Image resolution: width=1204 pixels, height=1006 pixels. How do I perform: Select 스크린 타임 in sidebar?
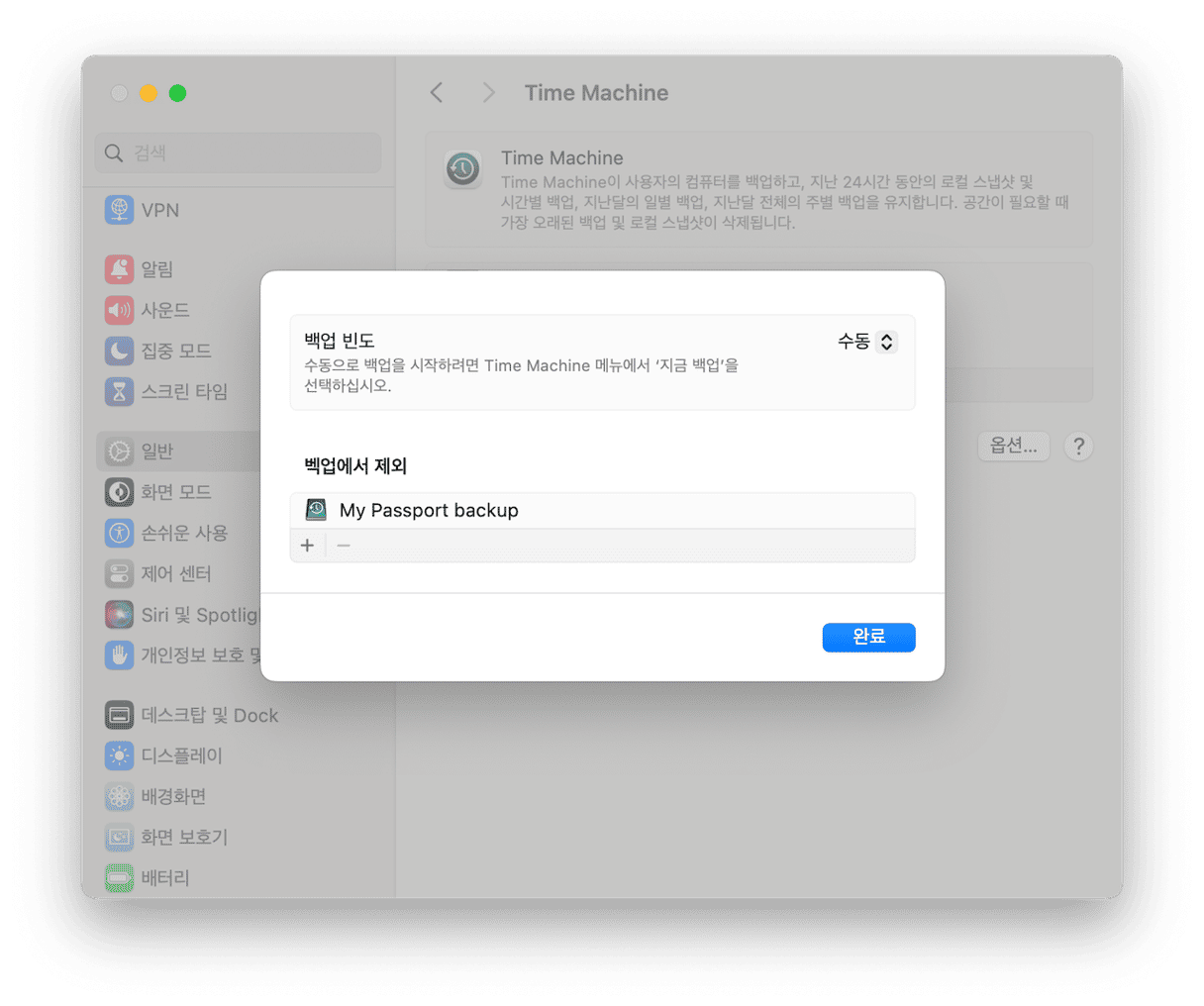(184, 391)
